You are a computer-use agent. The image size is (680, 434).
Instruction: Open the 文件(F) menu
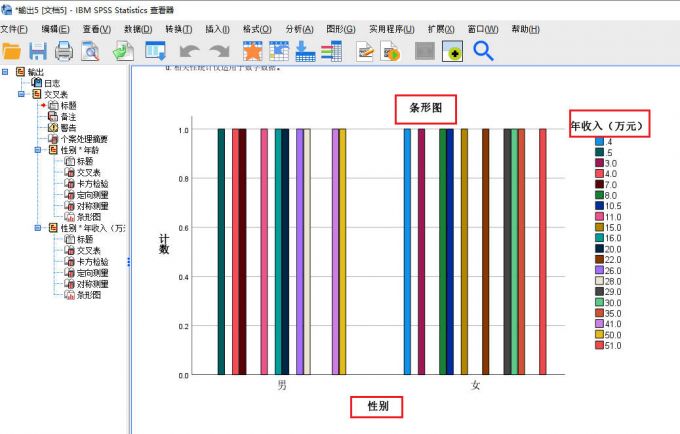[14, 29]
